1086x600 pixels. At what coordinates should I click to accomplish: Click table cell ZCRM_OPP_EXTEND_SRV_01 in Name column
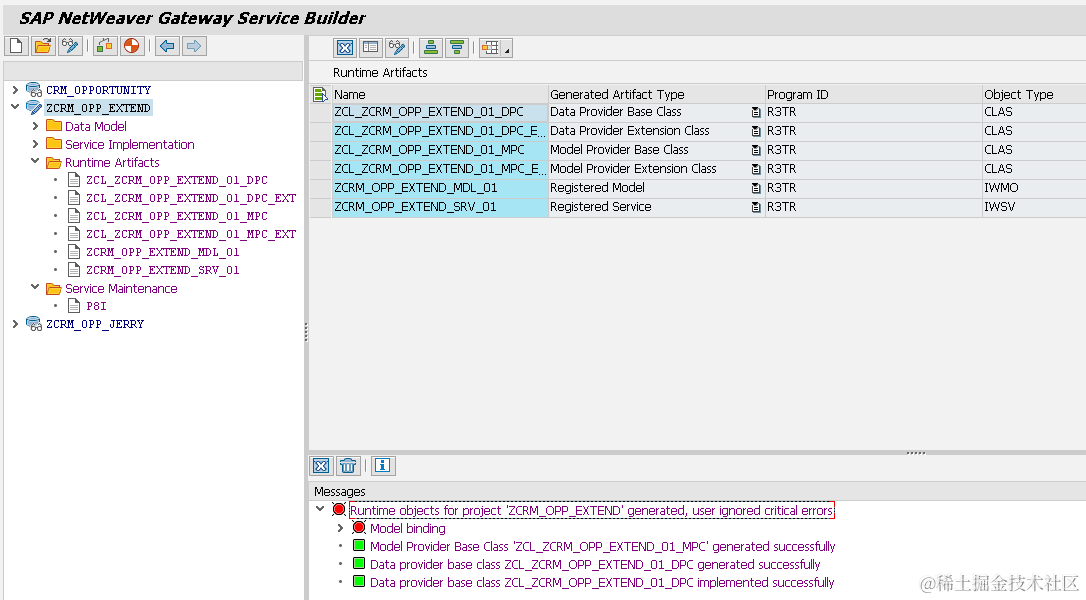[x=440, y=207]
